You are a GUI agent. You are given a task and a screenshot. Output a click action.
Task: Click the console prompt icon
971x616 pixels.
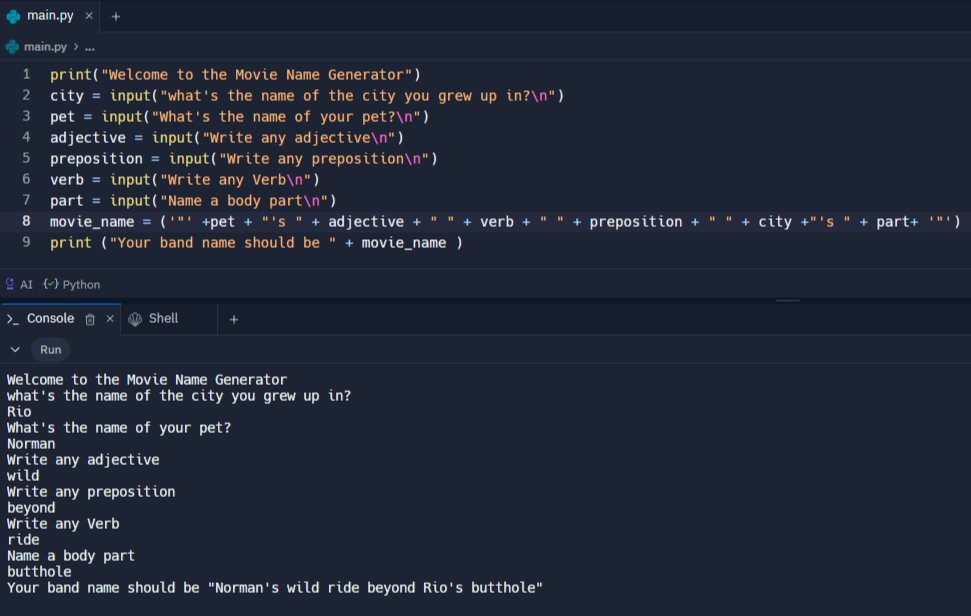click(x=12, y=319)
